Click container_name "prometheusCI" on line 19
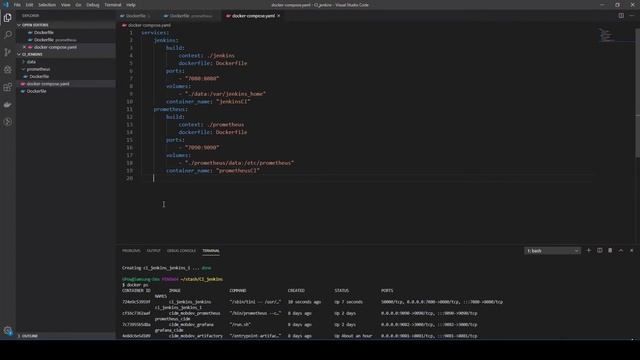This screenshot has width=640, height=360. coord(213,171)
